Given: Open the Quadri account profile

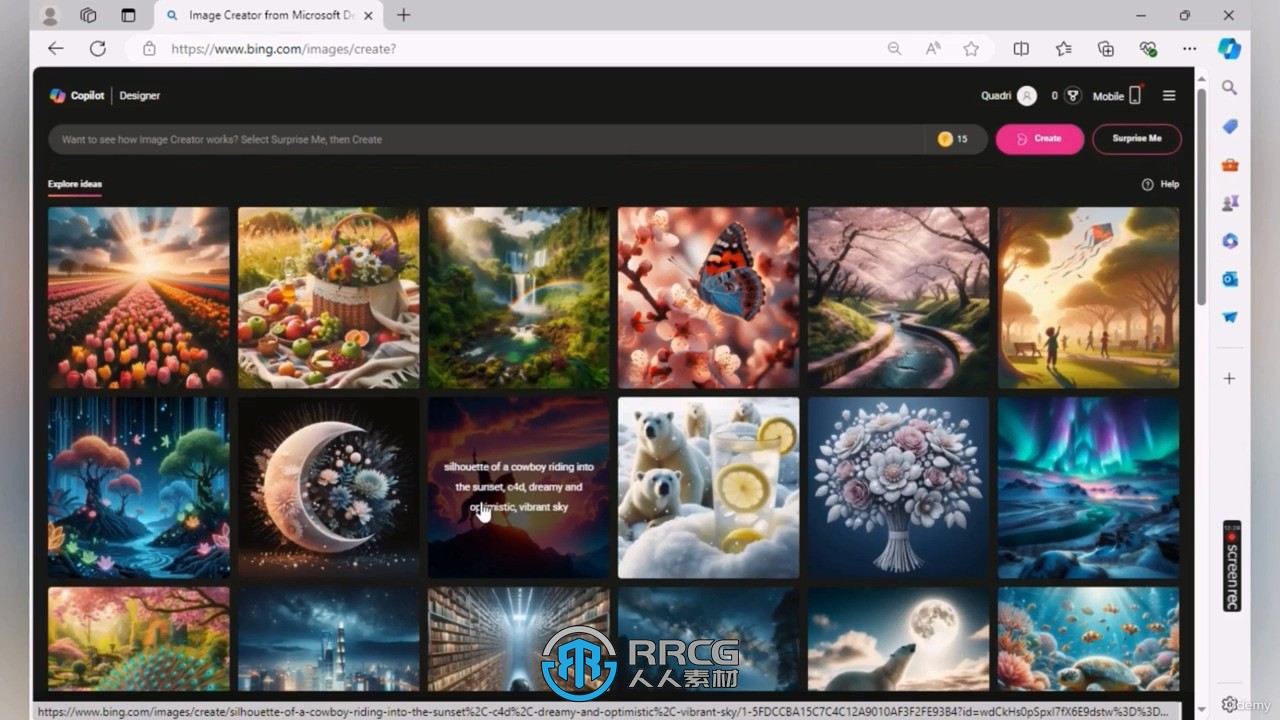Looking at the screenshot, I should (1008, 96).
